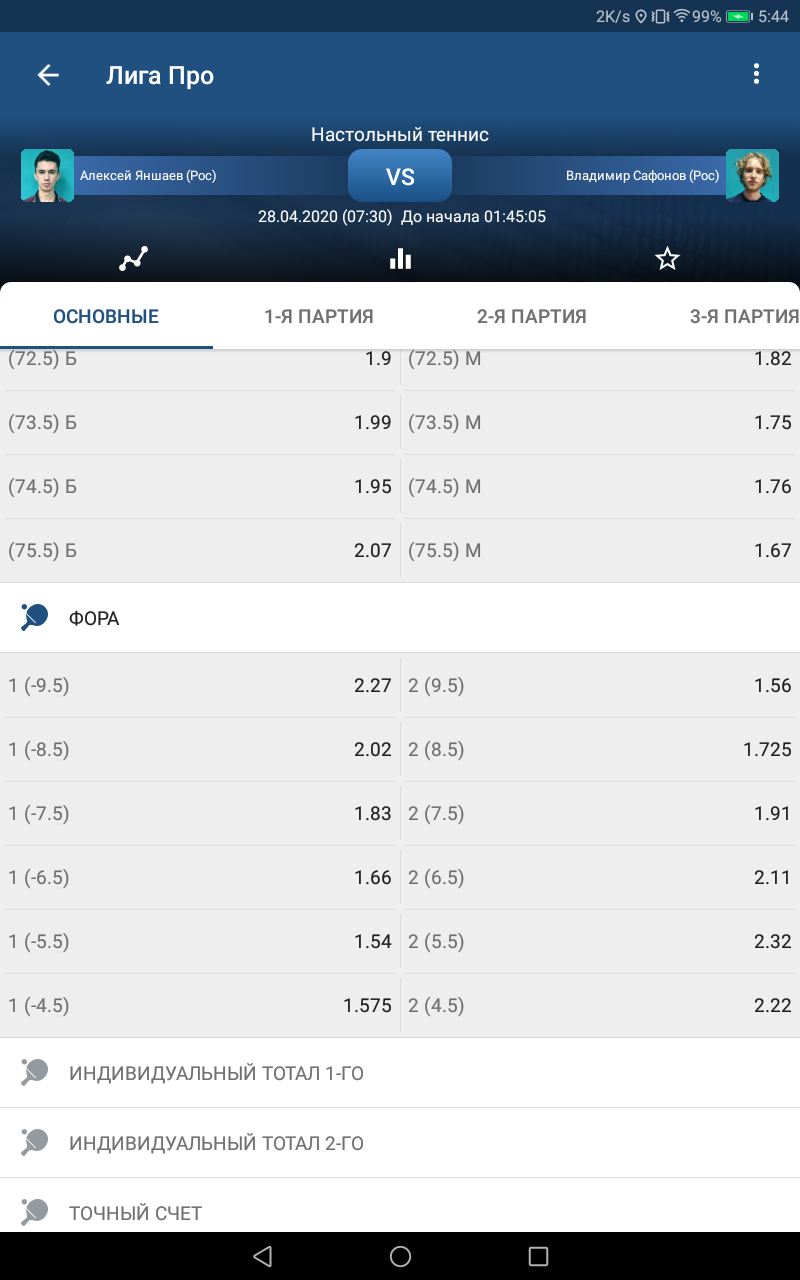This screenshot has width=800, height=1280.
Task: Select handicap 2 (8.5) odds 1.725
Action: pyautogui.click(x=600, y=749)
